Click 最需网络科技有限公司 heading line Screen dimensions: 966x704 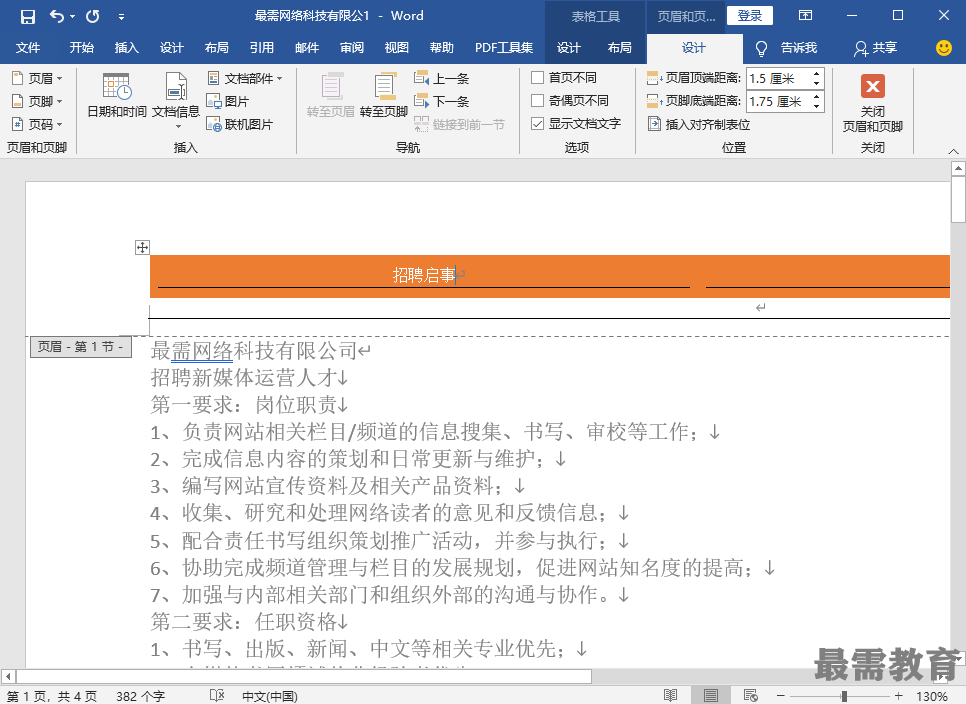pyautogui.click(x=253, y=351)
